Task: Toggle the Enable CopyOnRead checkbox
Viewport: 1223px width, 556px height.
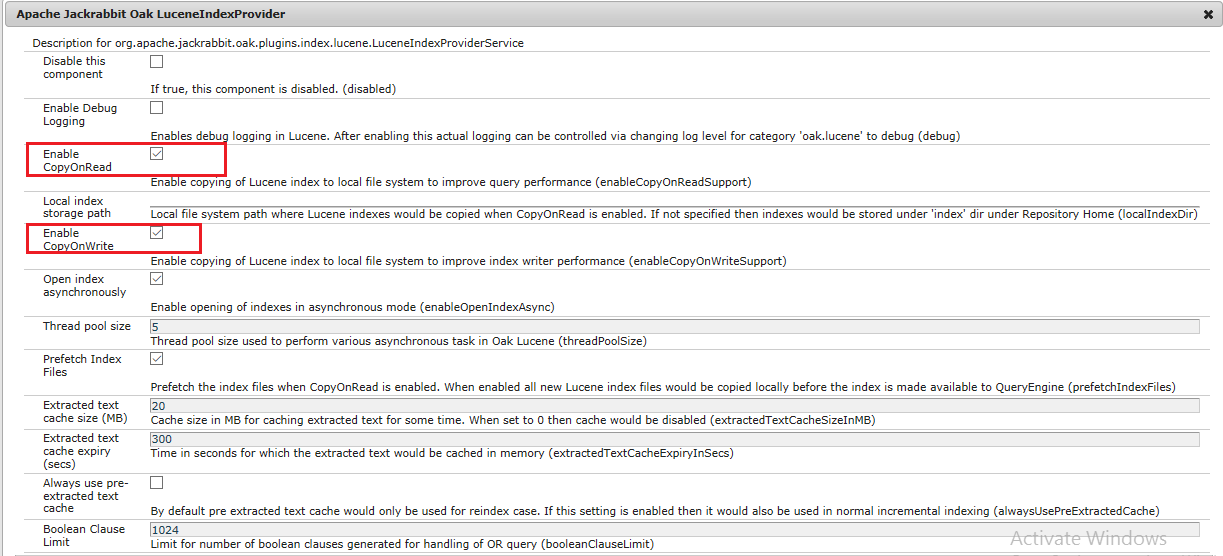Action: tap(157, 154)
